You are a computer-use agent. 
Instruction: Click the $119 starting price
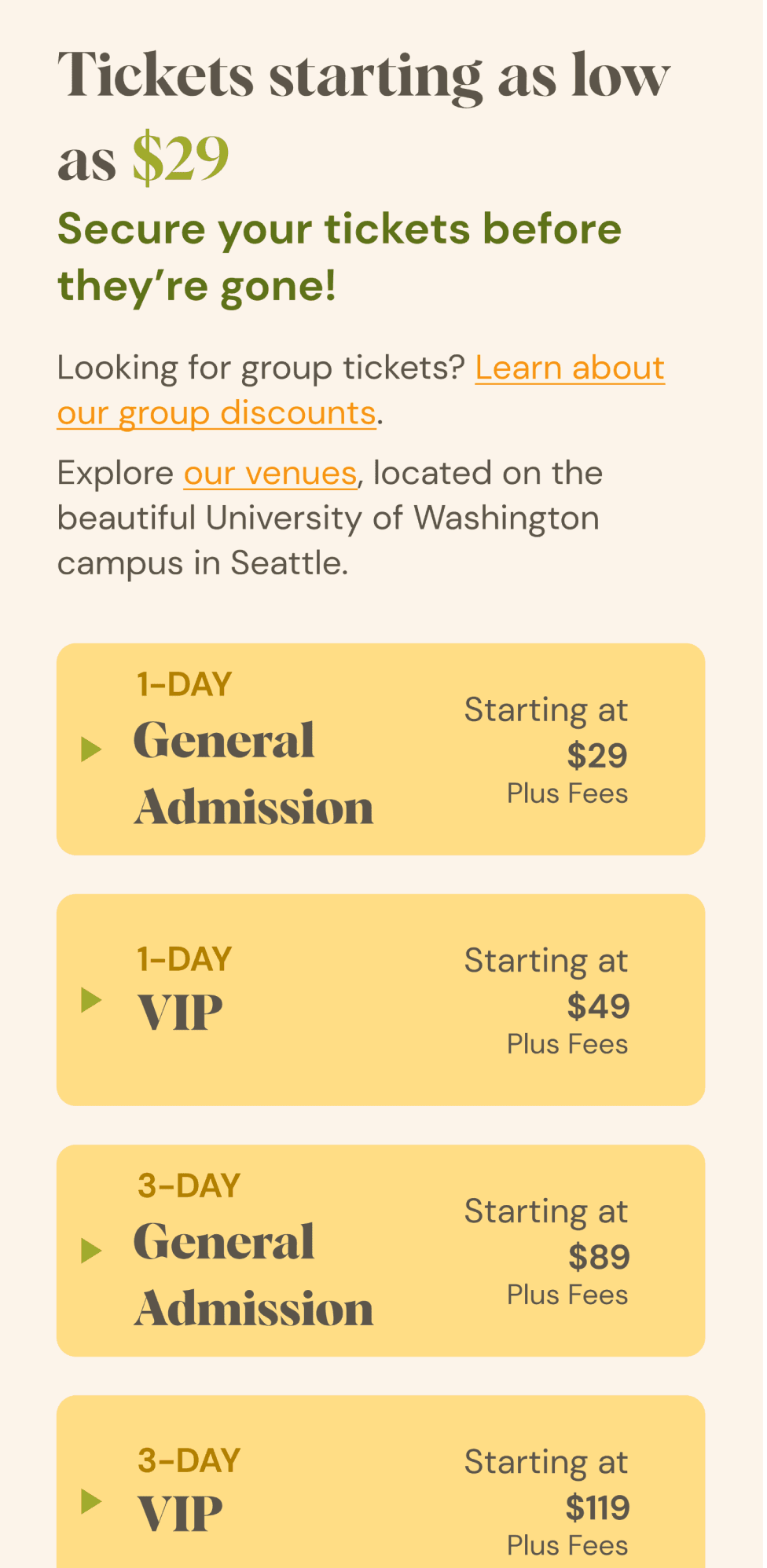[597, 1508]
